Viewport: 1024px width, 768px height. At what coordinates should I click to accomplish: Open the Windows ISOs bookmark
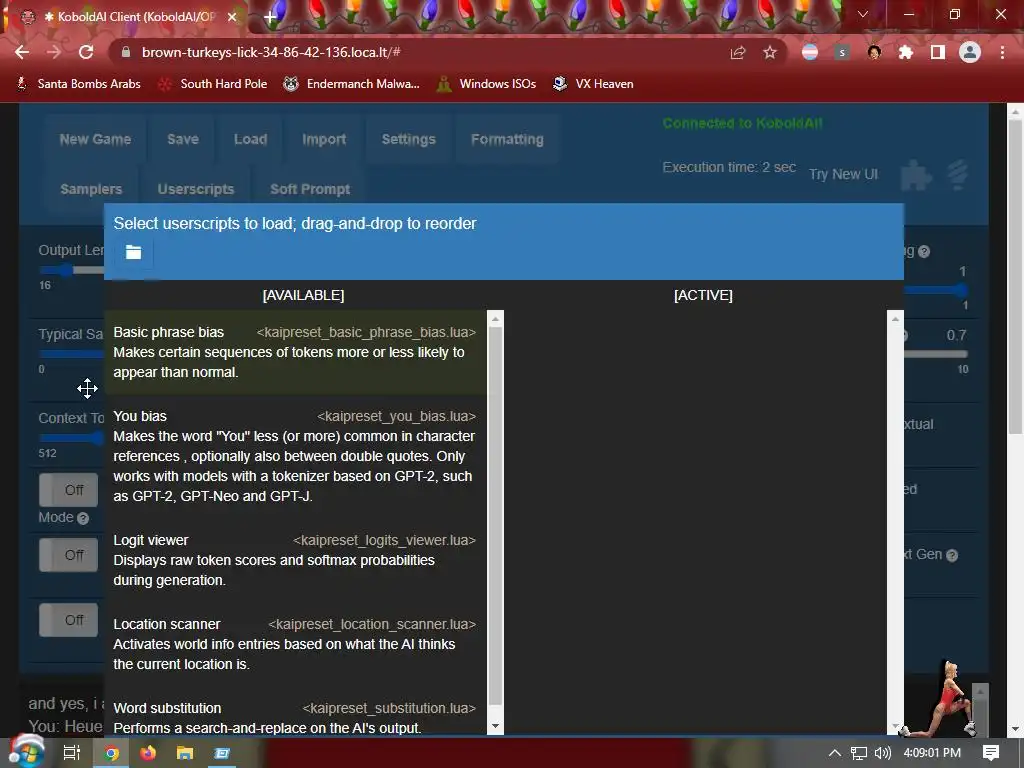pyautogui.click(x=487, y=84)
